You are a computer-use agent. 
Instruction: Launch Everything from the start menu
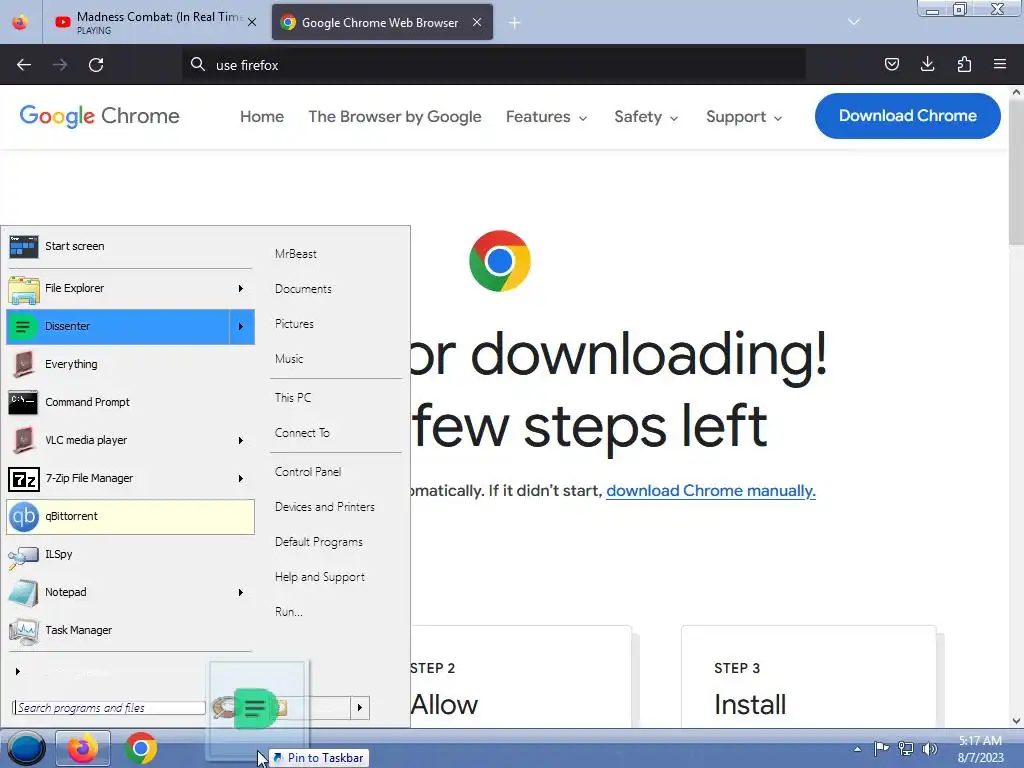click(x=129, y=364)
